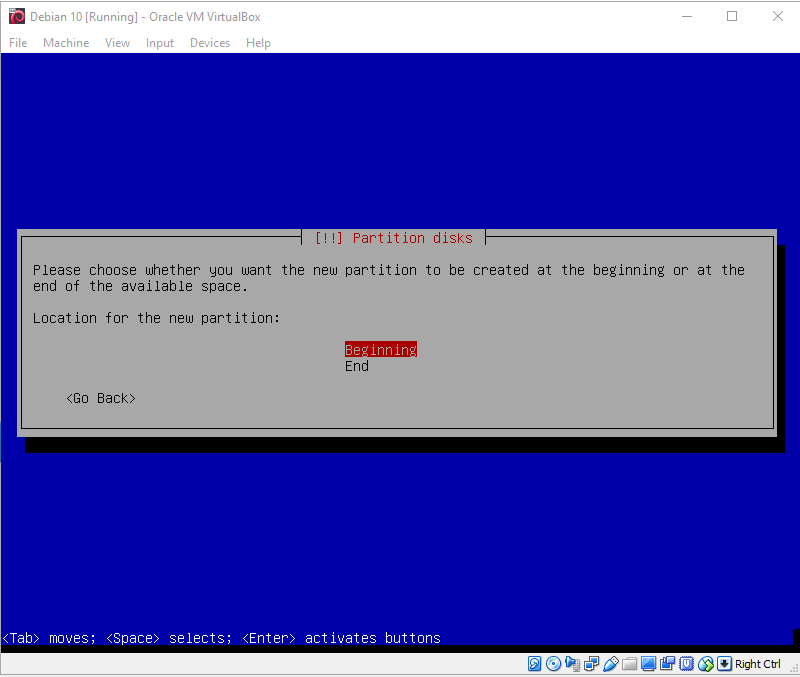The image size is (800, 677).
Task: Select the End partition location option
Action: pos(357,366)
